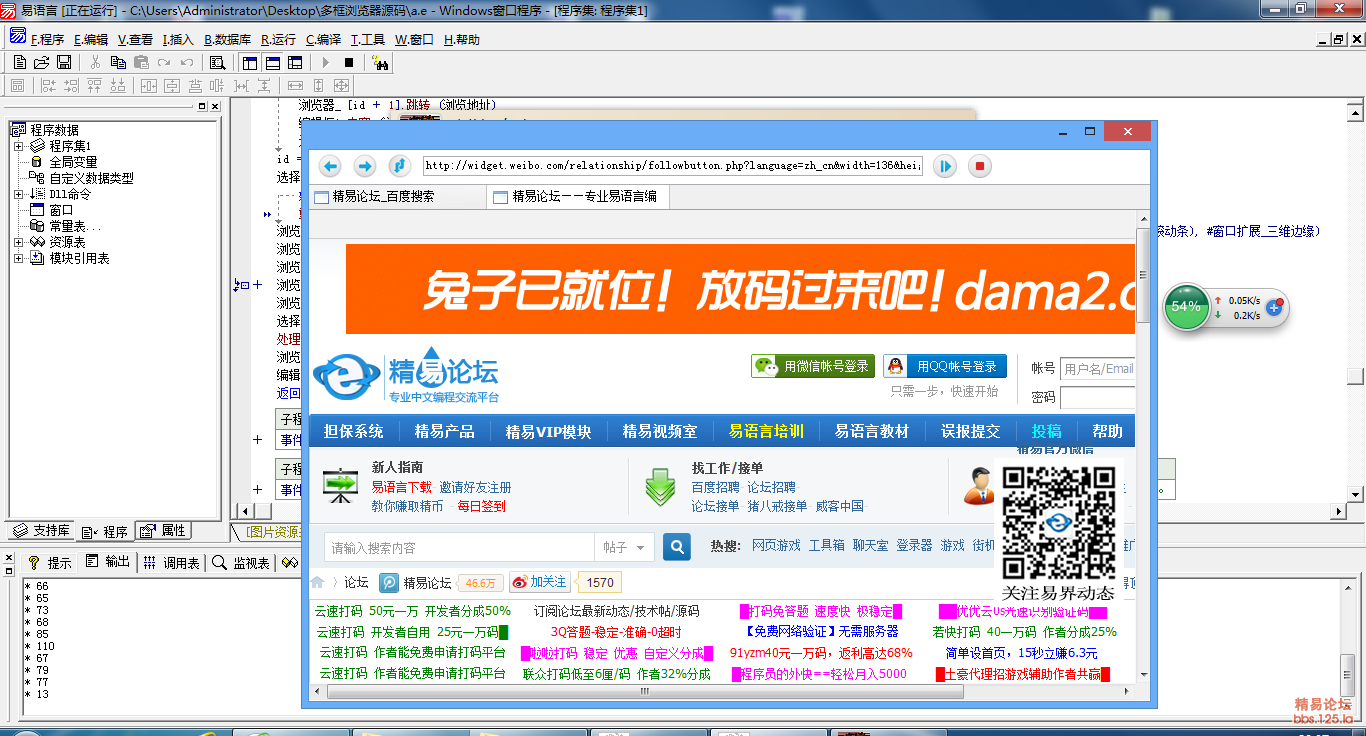This screenshot has width=1366, height=736.
Task: Open the 每日签到 link
Action: click(482, 506)
